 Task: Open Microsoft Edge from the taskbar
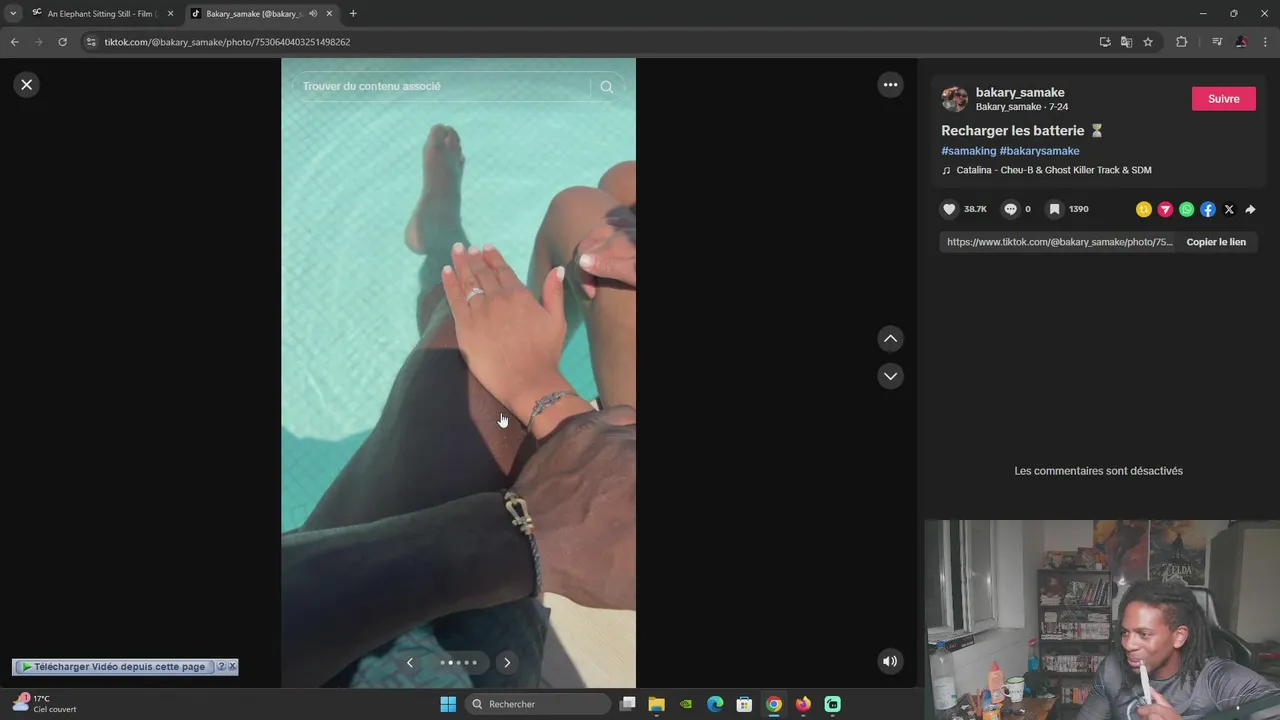[715, 704]
